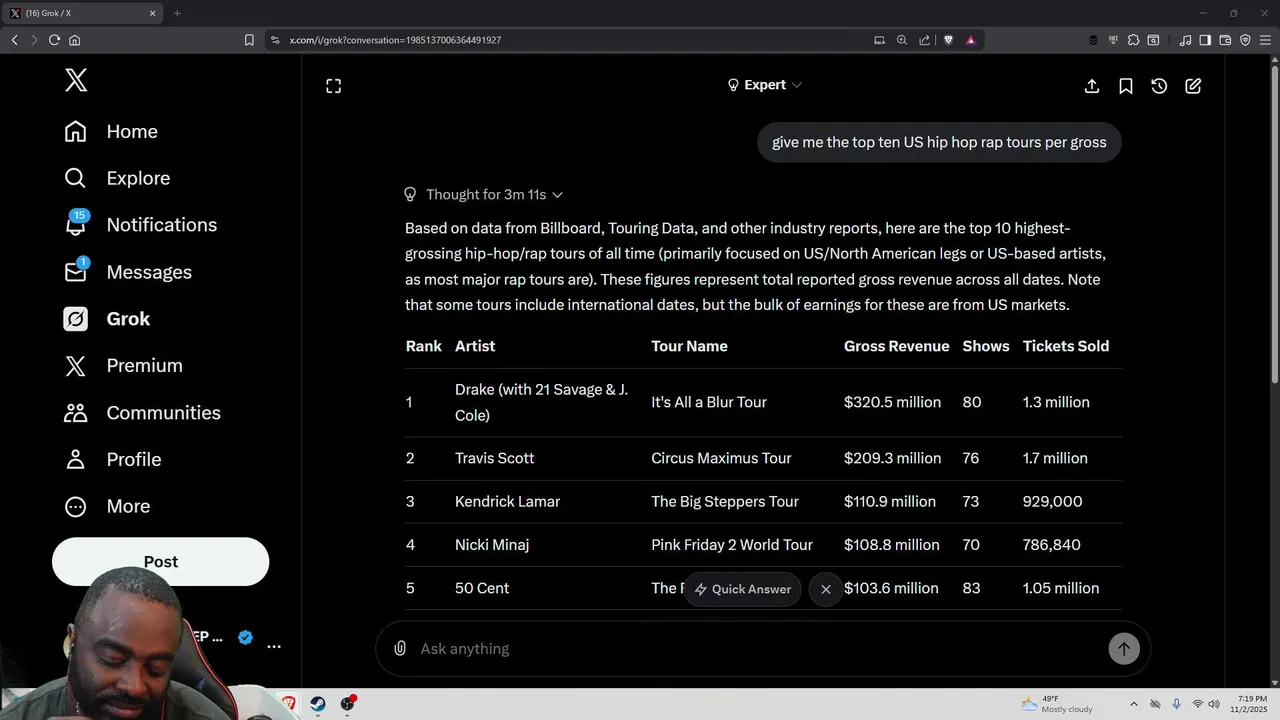Screen dimensions: 1280x720
Task: Open the browser hamburger menu
Action: tap(1265, 40)
